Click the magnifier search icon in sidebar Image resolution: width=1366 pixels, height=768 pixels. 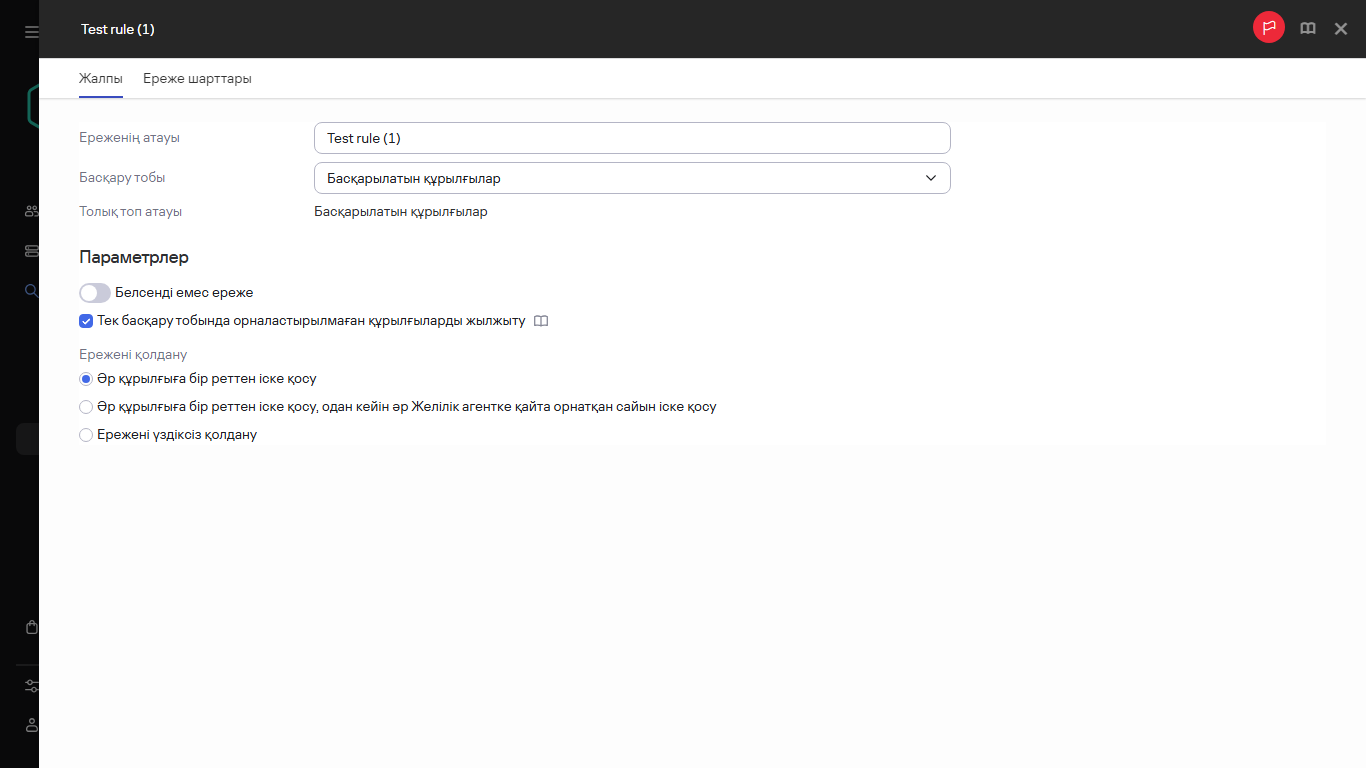[x=31, y=291]
